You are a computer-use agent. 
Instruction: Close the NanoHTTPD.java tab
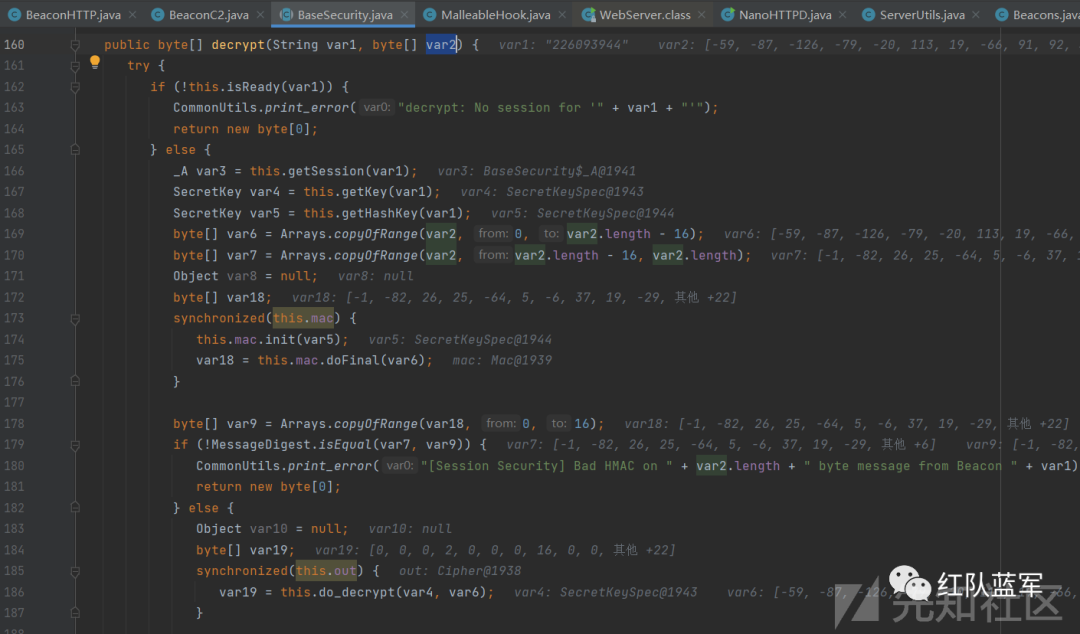842,14
